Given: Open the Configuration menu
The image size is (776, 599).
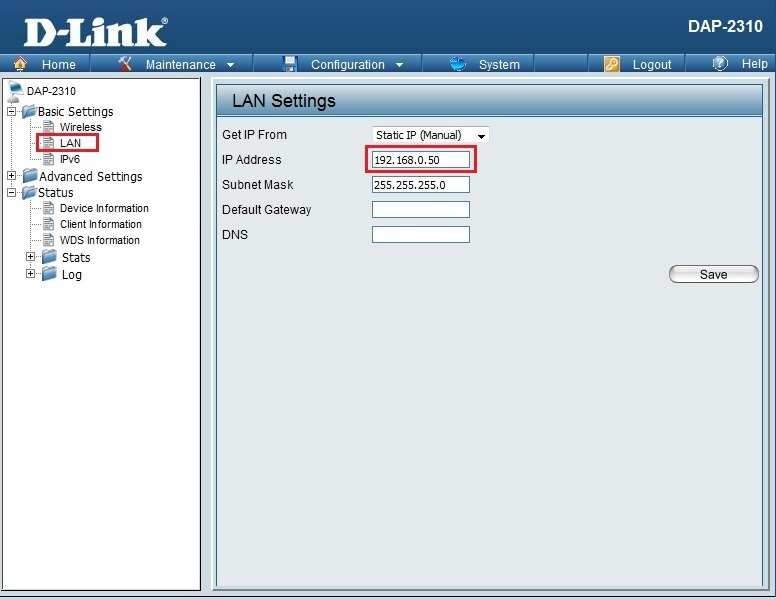Looking at the screenshot, I should [x=357, y=64].
